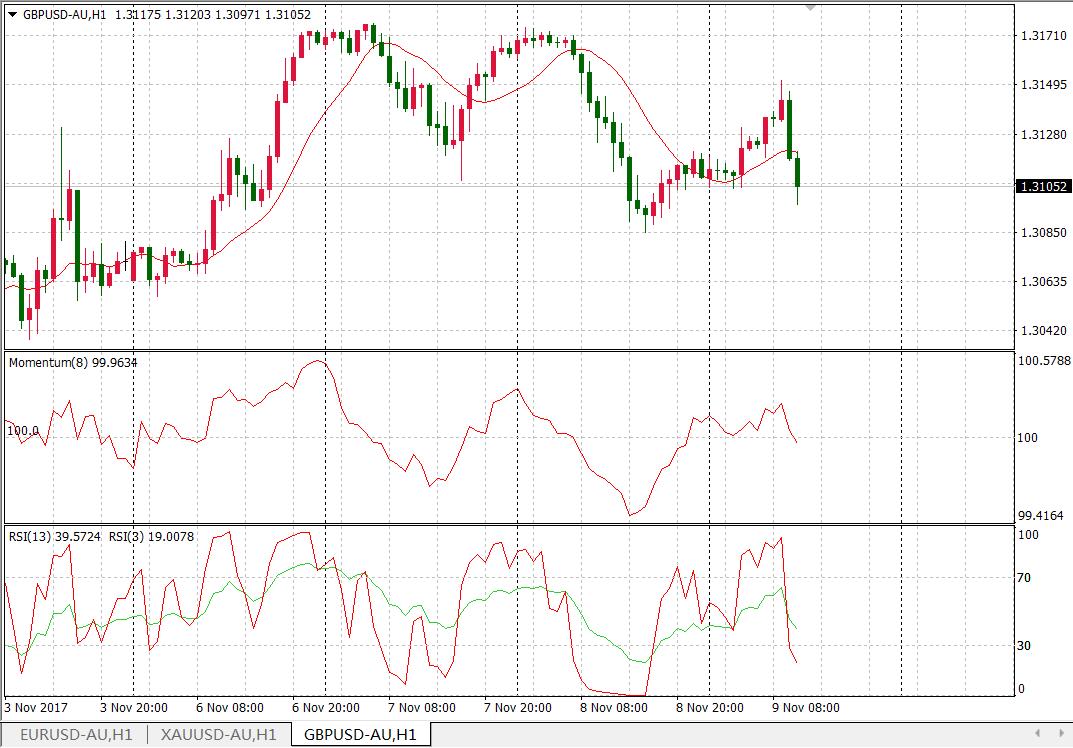Click the chart shift marker triangle at top
Image resolution: width=1073 pixels, height=748 pixels.
click(x=811, y=8)
